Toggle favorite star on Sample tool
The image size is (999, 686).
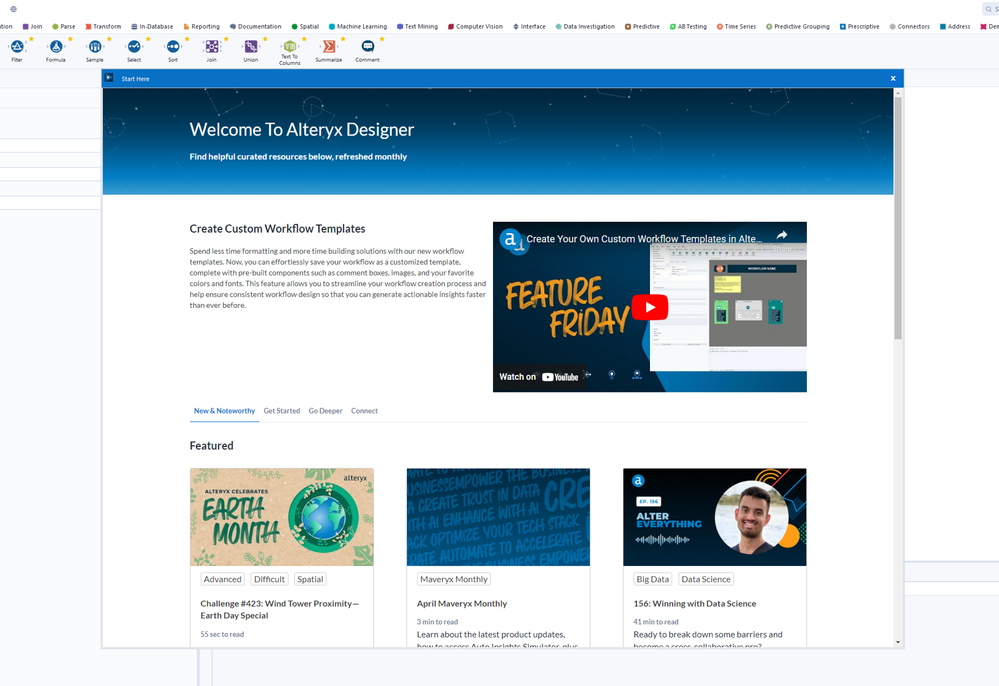click(109, 39)
